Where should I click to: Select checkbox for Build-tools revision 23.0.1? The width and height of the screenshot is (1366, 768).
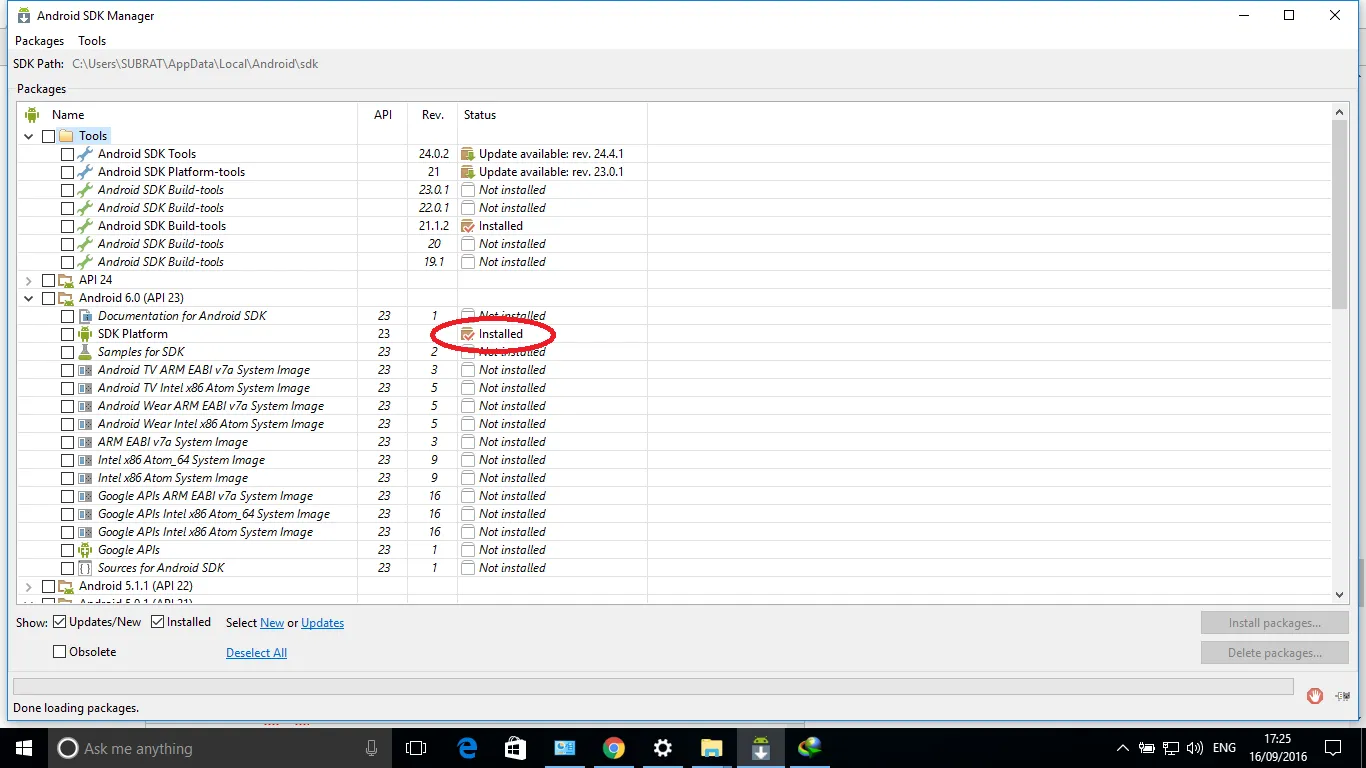tap(68, 190)
